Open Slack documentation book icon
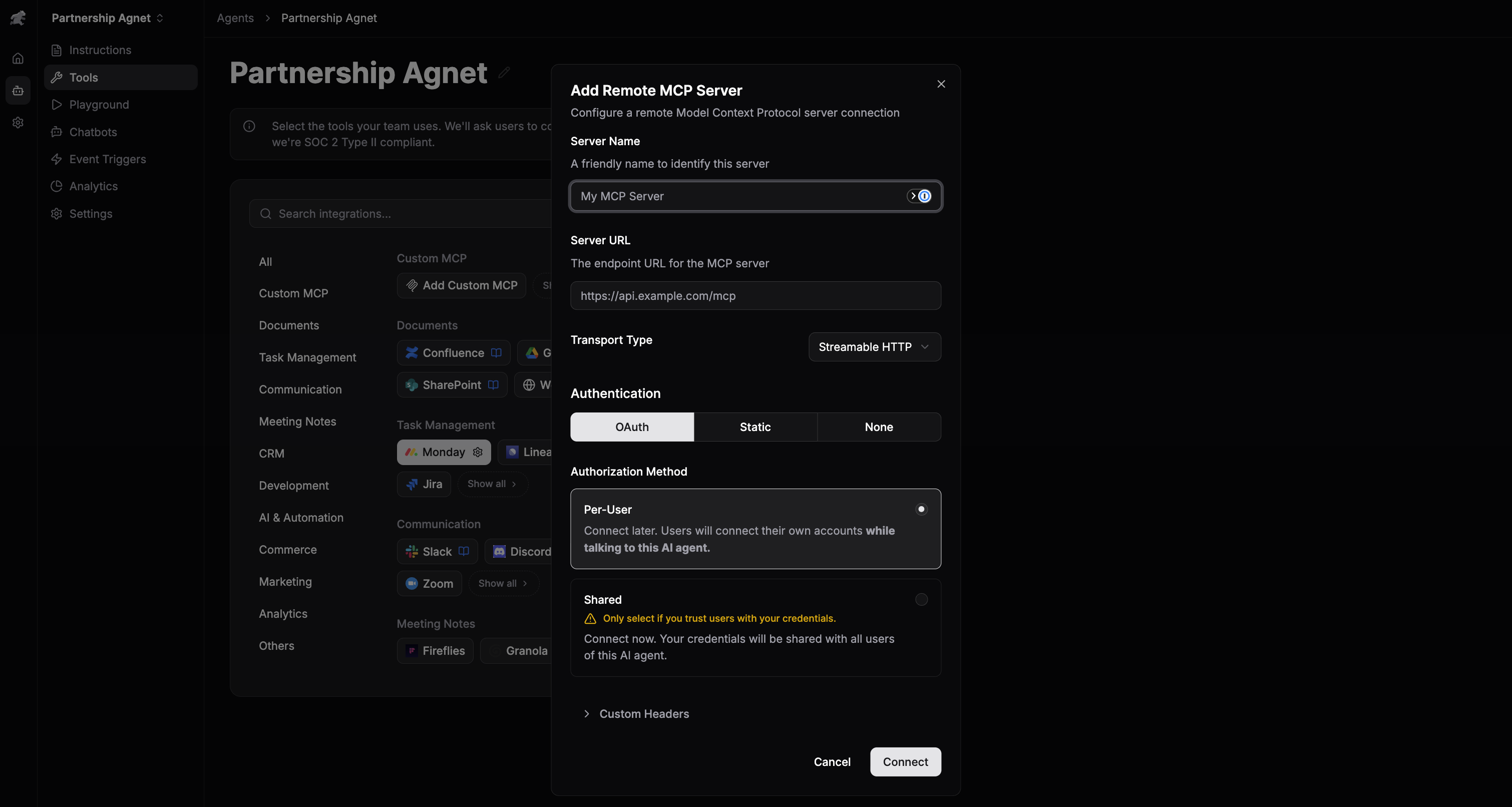1512x807 pixels. pyautogui.click(x=463, y=551)
